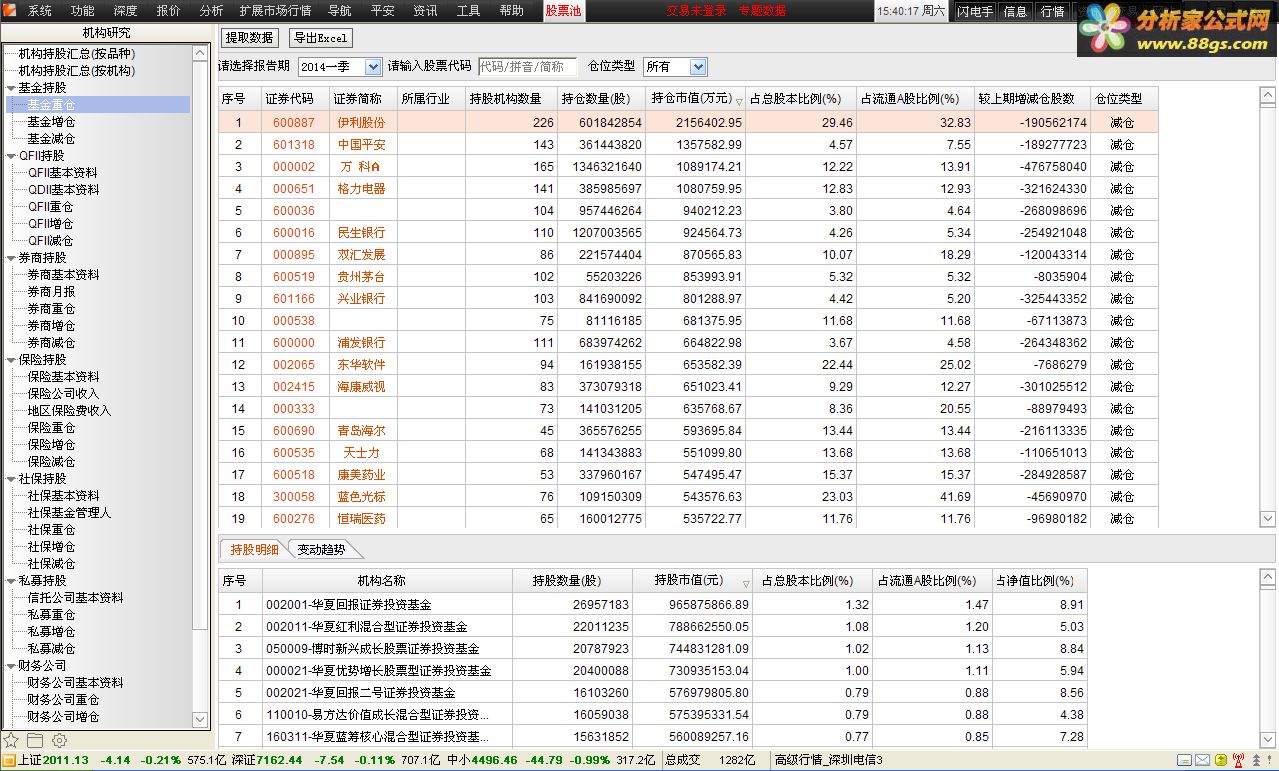
Task: Collapse the 基金持股 tree node
Action: point(10,88)
